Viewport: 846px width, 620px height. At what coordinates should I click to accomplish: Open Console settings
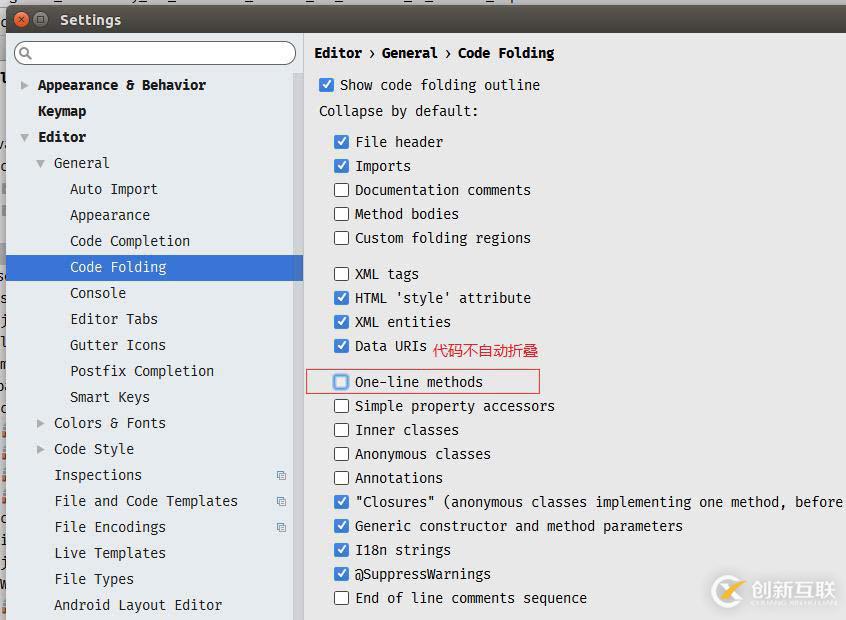(x=98, y=293)
